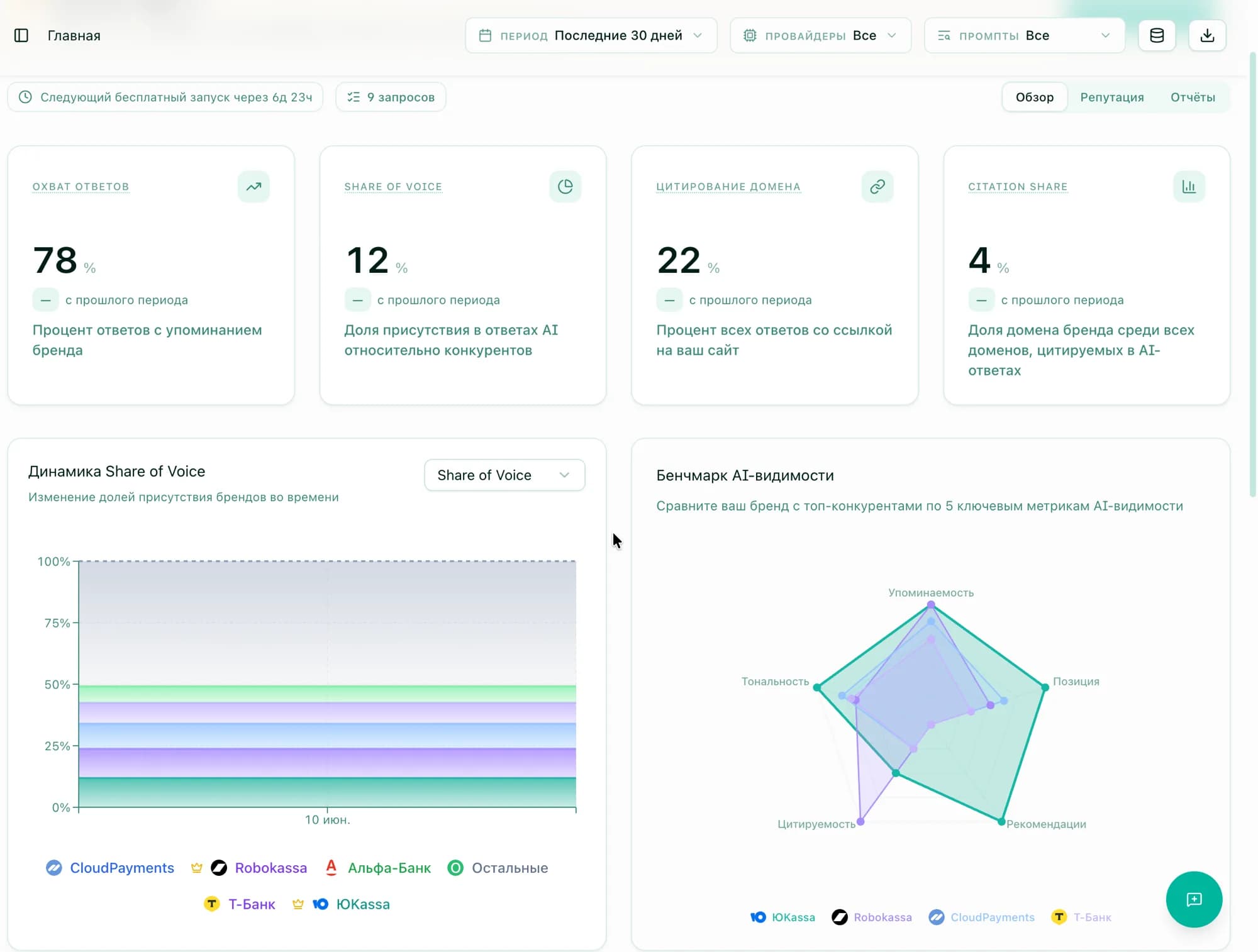This screenshot has width=1258, height=952.
Task: Click the crown icon before ЮKassa
Action: [x=298, y=904]
